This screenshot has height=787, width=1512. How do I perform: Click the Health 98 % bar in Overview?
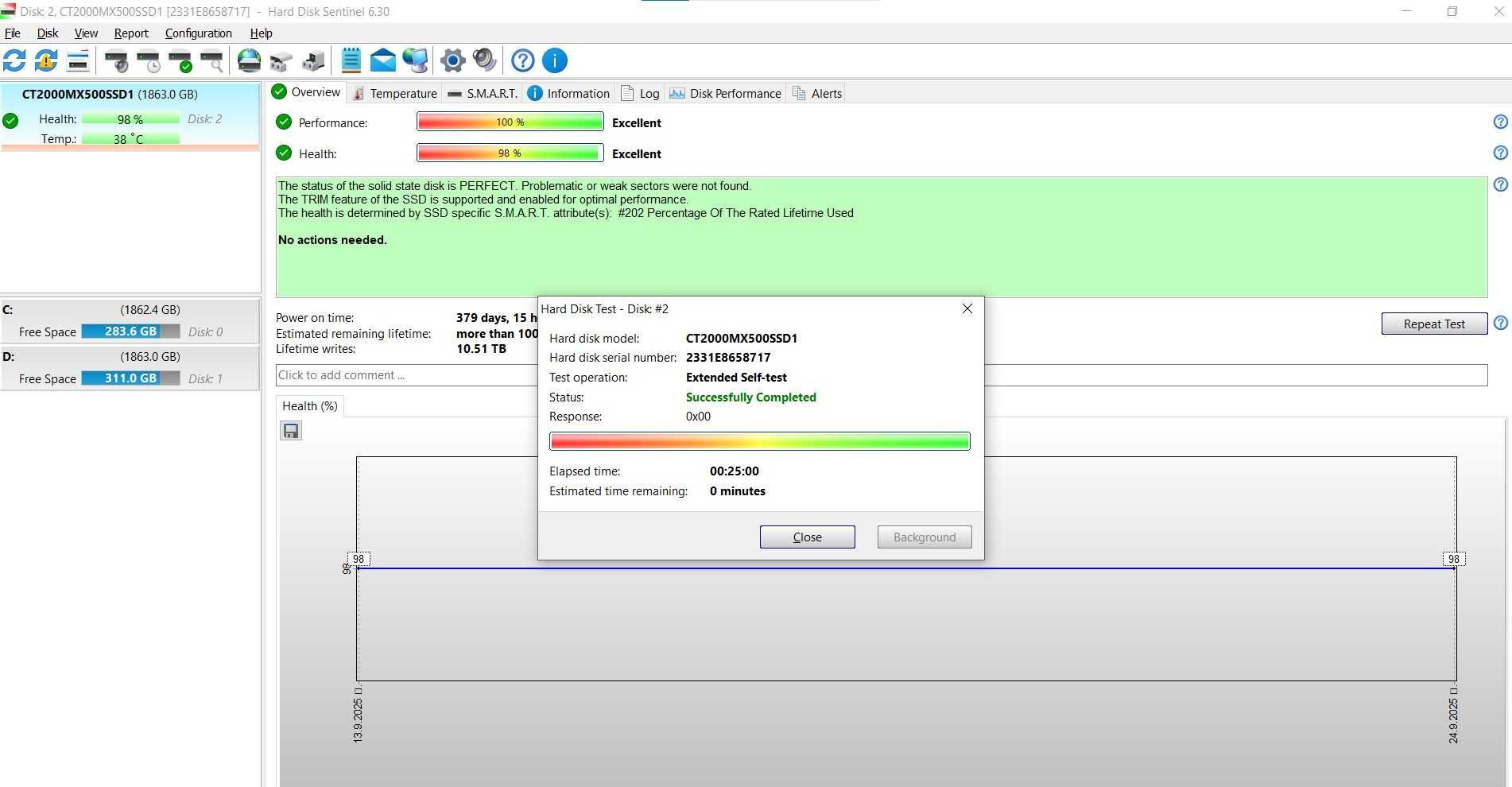click(x=510, y=153)
